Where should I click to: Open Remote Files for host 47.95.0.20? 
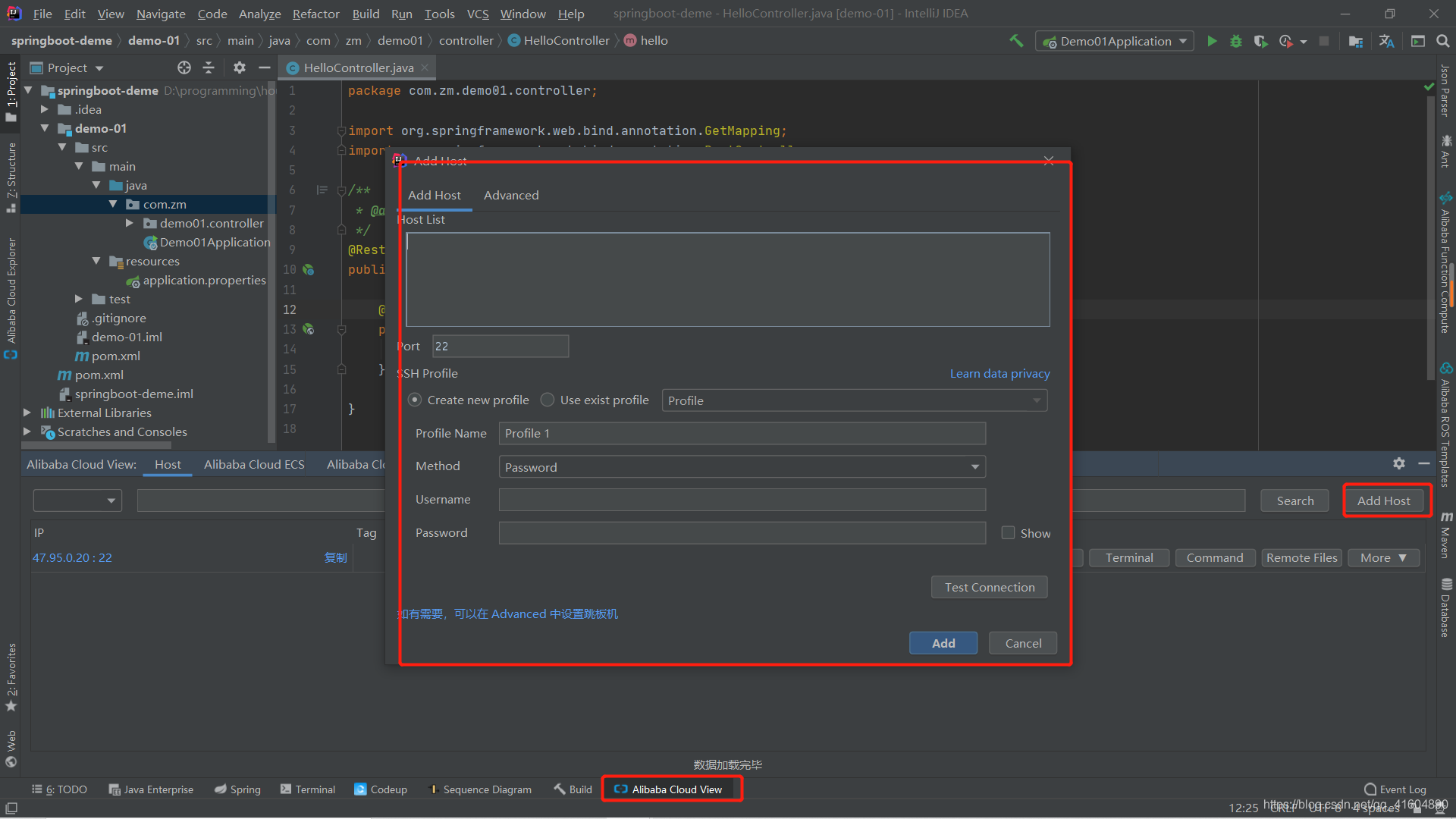point(1301,558)
